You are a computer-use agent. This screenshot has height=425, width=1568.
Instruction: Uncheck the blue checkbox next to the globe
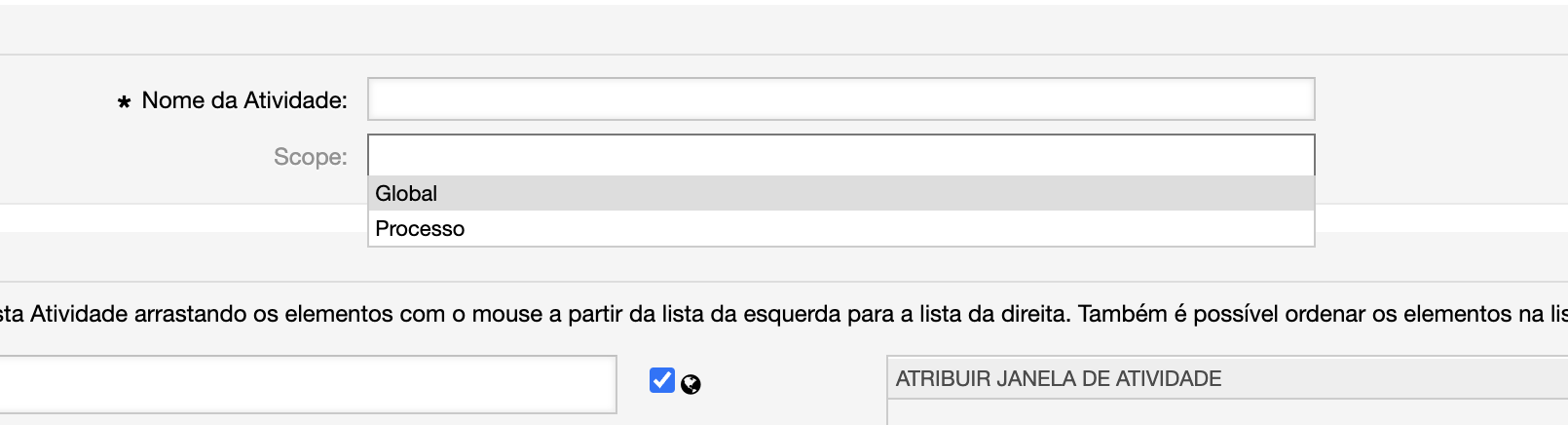pyautogui.click(x=662, y=380)
